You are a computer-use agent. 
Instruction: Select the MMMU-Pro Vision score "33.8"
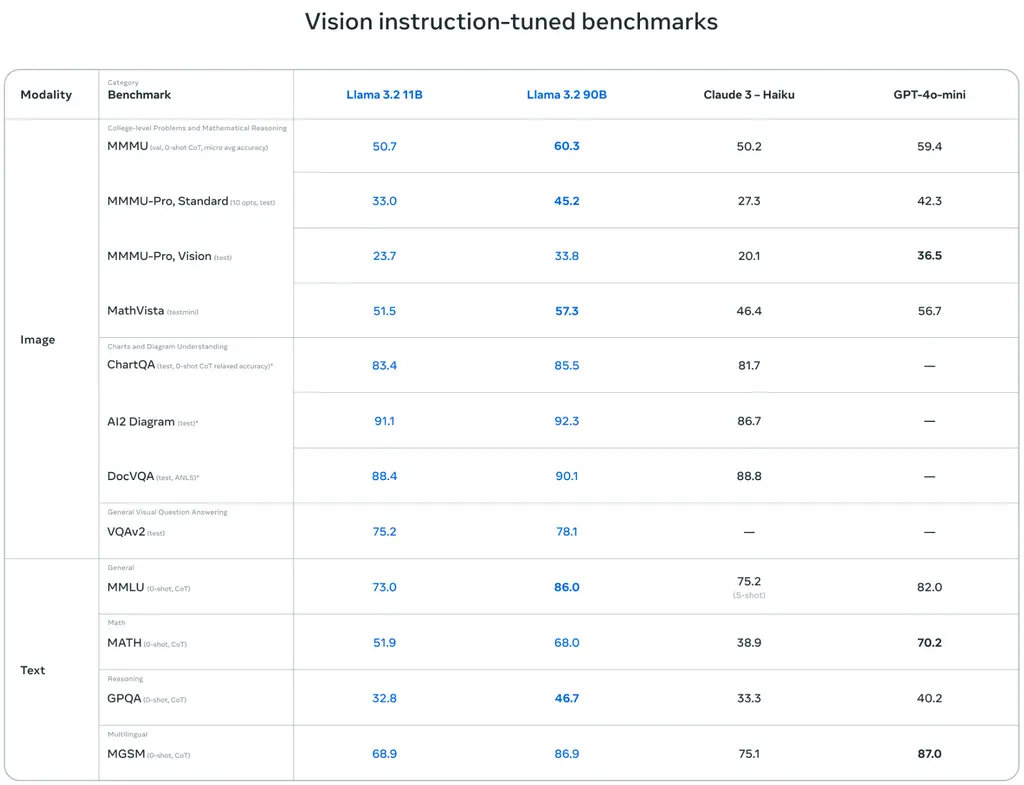[x=567, y=256]
